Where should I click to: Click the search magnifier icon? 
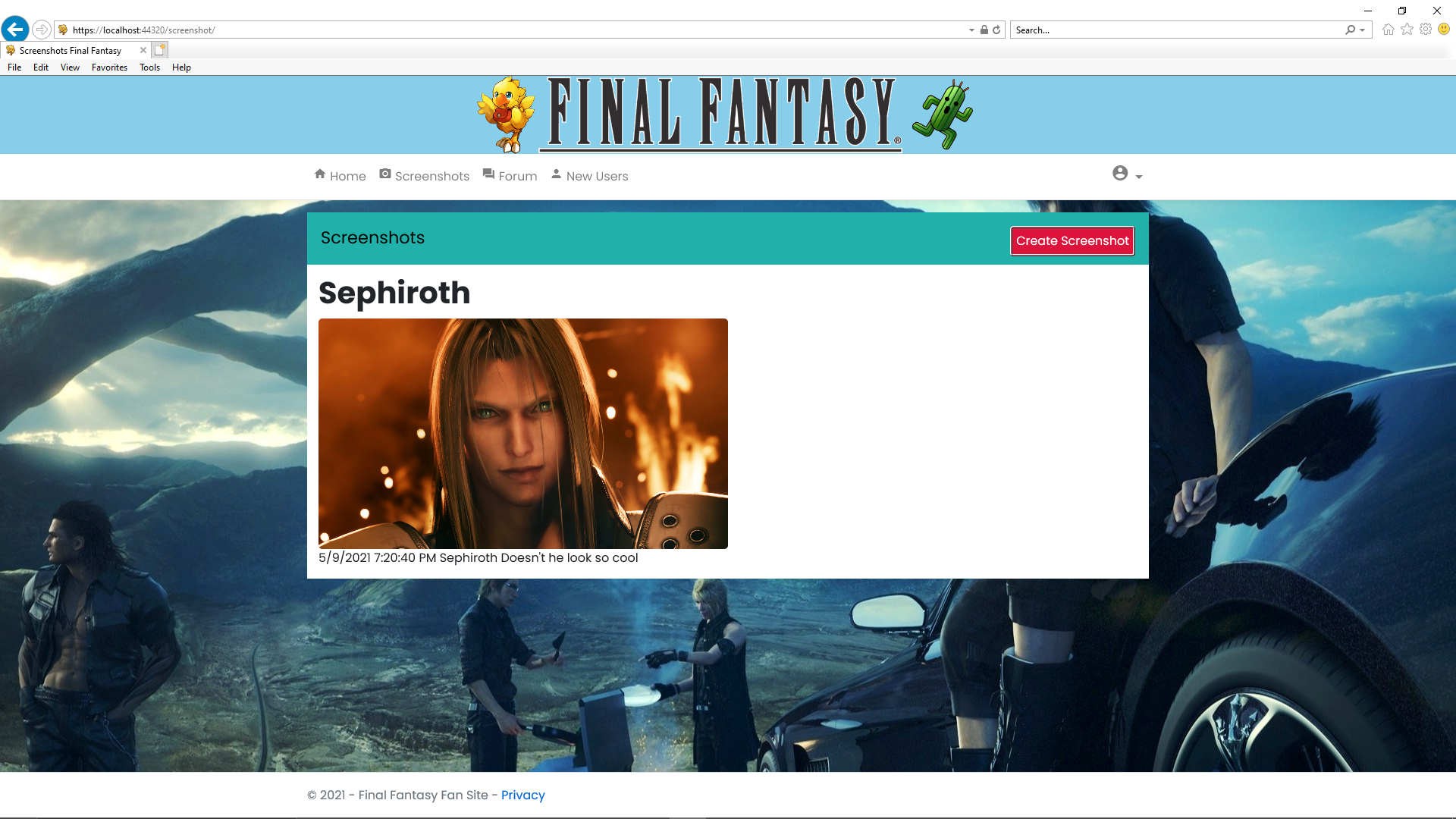point(1351,30)
